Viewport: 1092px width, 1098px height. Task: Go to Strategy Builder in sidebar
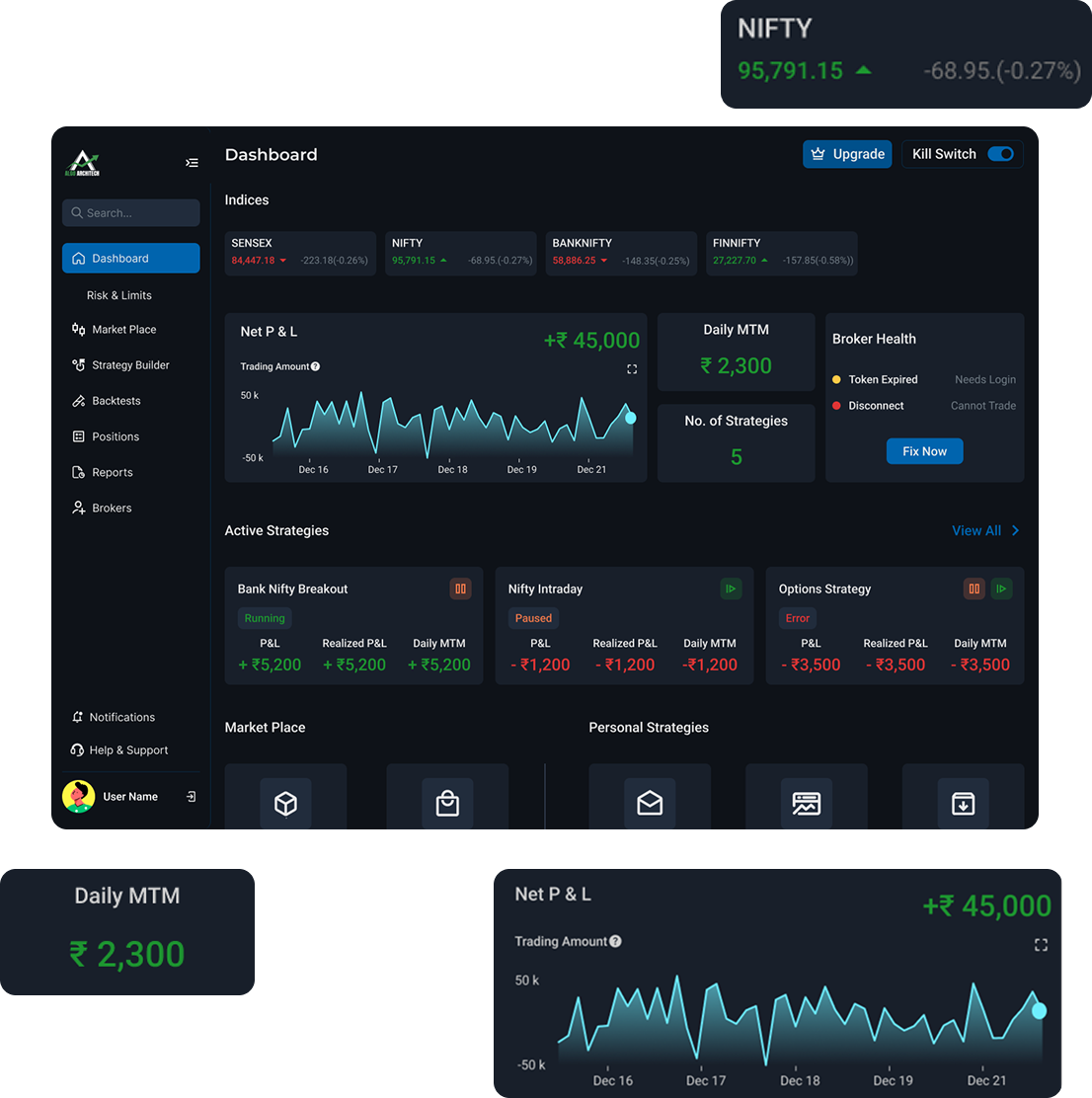(x=130, y=365)
